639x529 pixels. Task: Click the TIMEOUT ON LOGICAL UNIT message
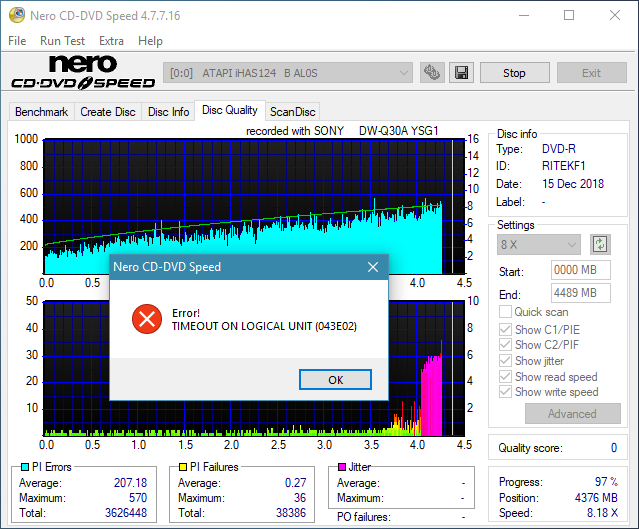pos(264,326)
